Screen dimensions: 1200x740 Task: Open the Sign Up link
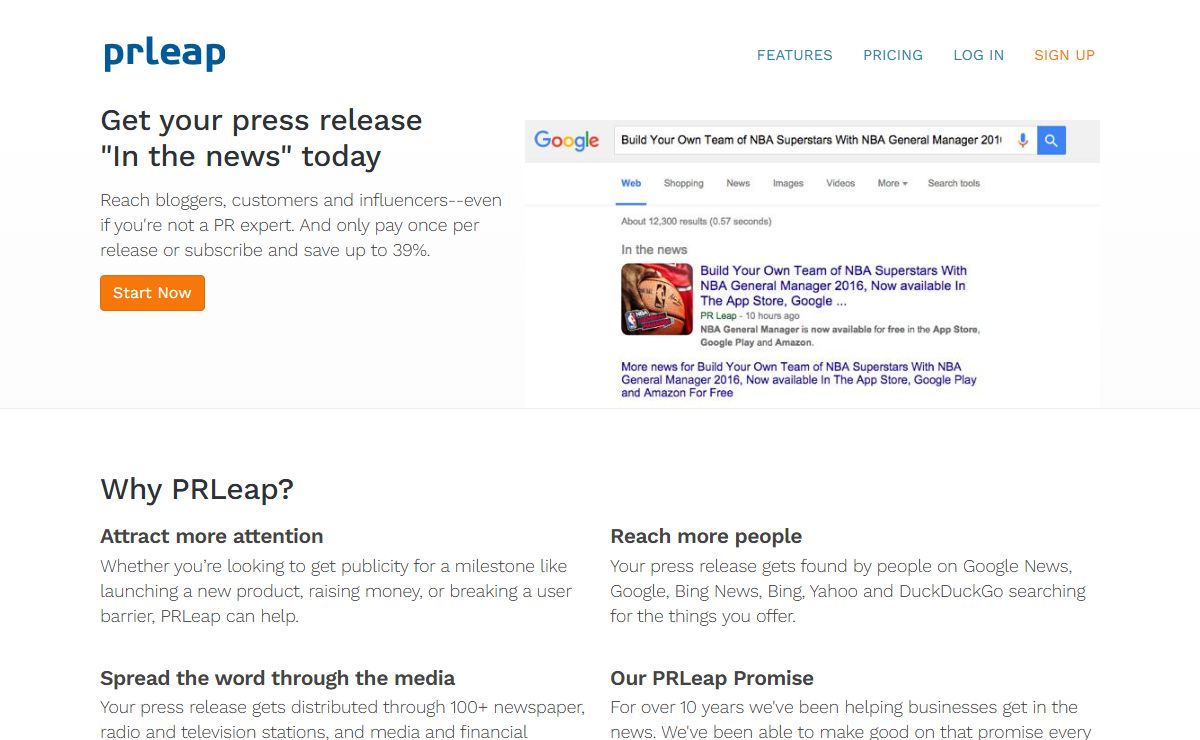tap(1064, 55)
